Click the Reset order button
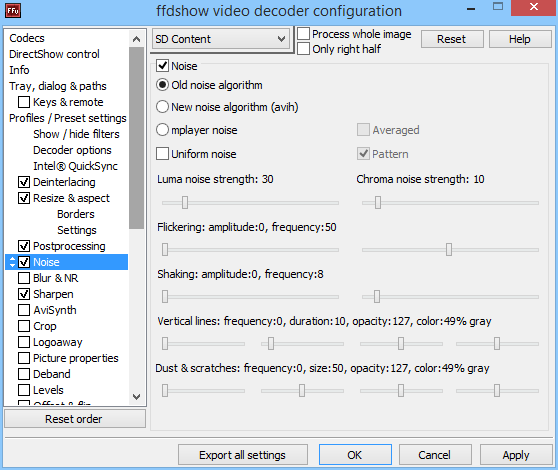Viewport: 558px width, 470px height. (x=75, y=419)
